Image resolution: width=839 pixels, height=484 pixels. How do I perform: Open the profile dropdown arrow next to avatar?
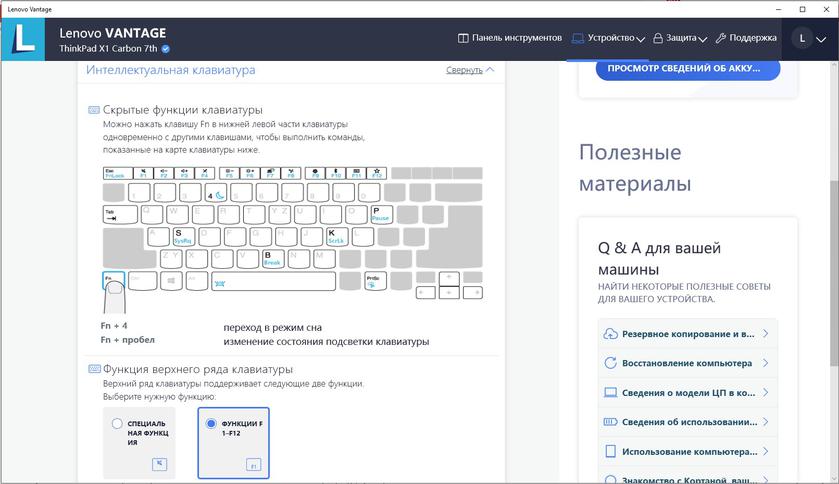[823, 39]
